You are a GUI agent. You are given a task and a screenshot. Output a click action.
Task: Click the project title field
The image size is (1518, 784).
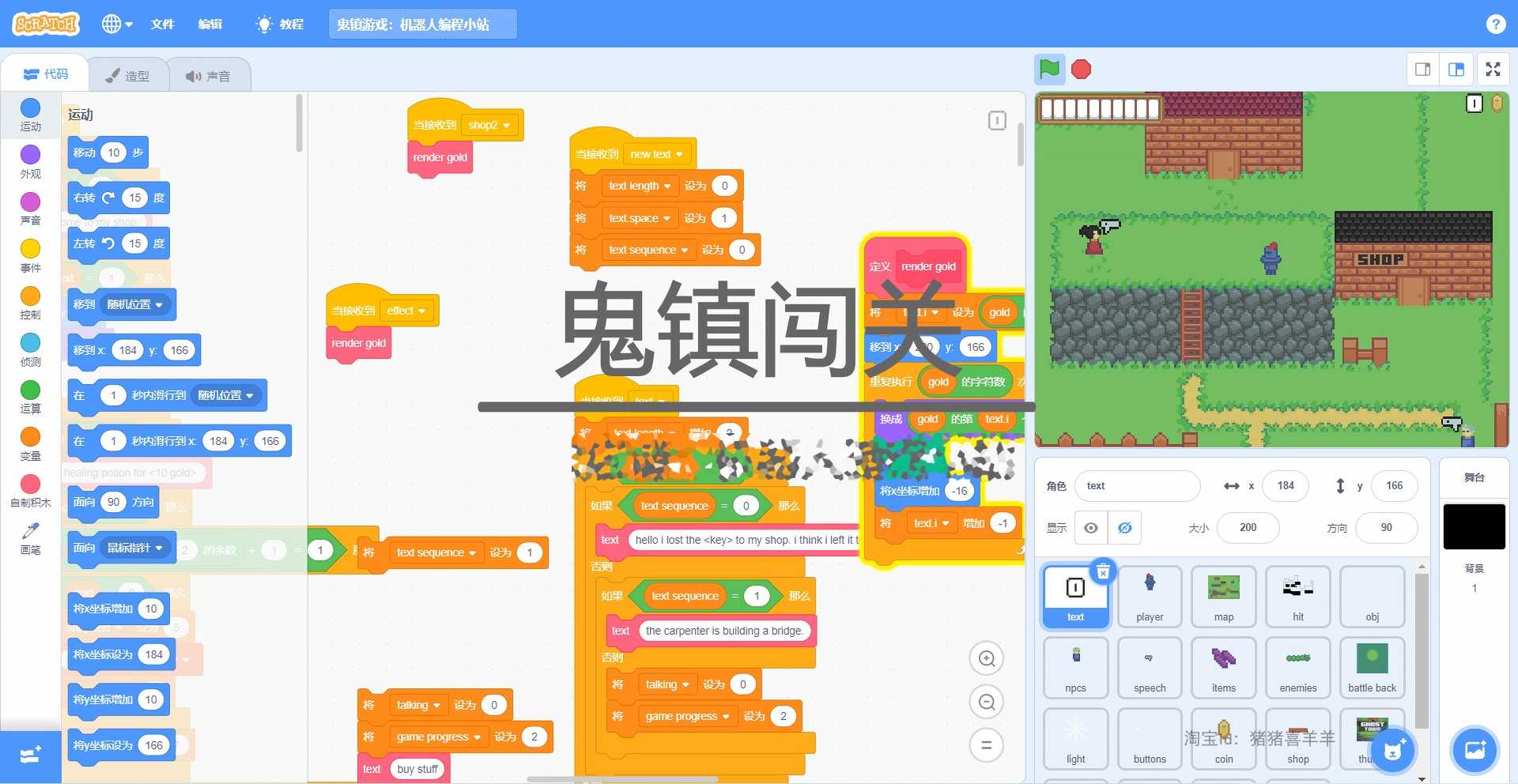point(422,24)
